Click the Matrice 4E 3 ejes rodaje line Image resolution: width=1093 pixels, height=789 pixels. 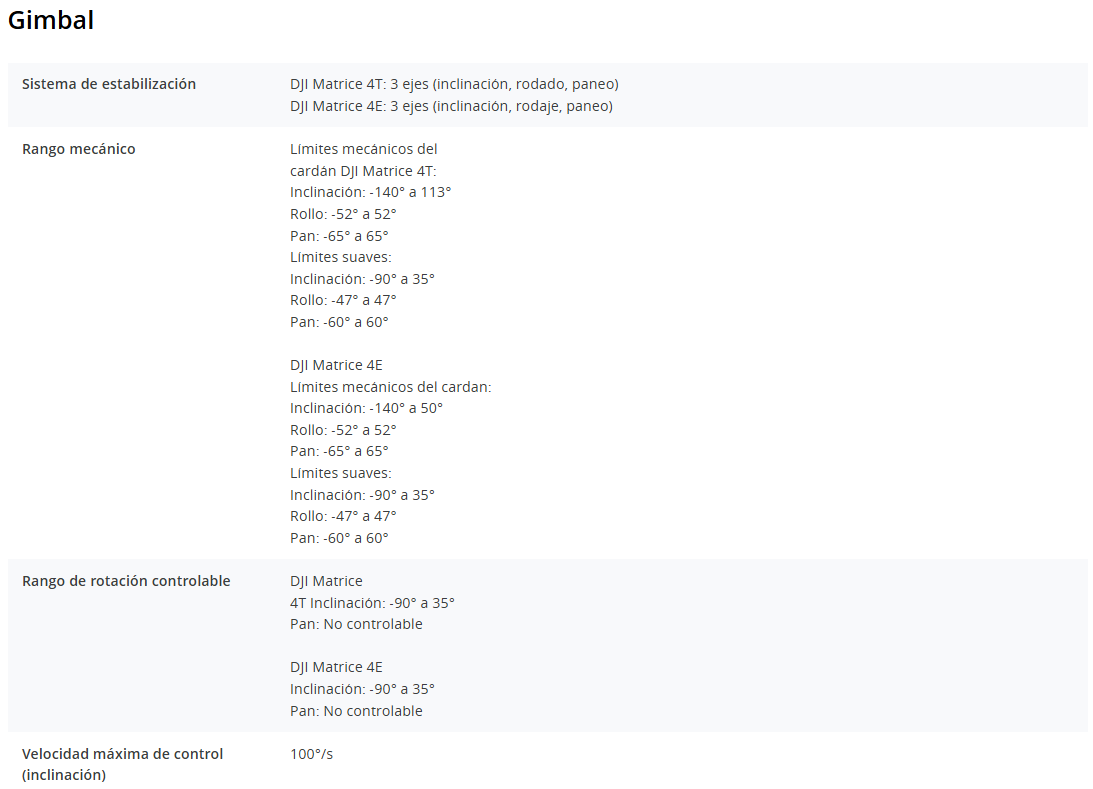tap(451, 106)
